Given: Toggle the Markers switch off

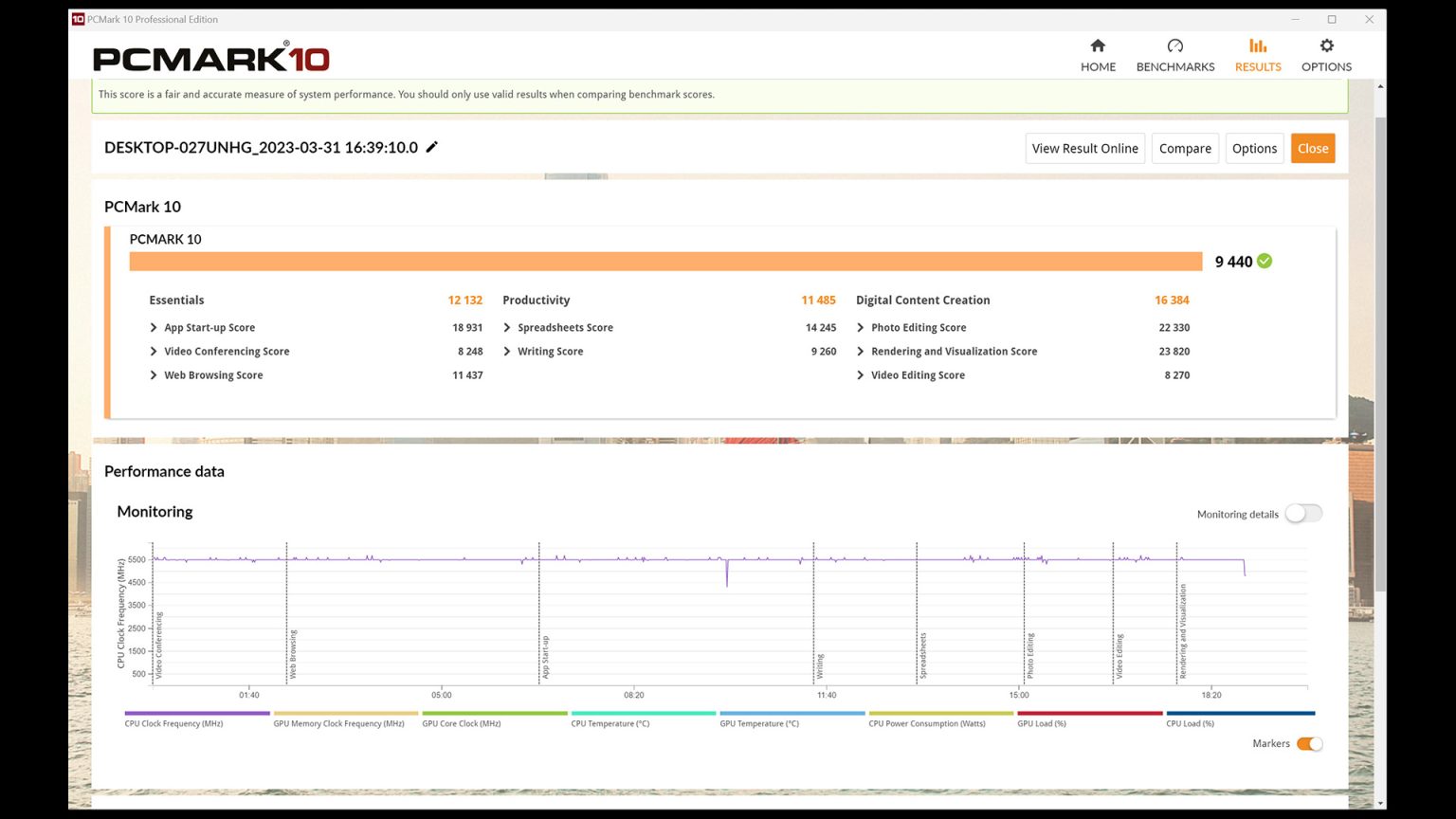Looking at the screenshot, I should (x=1309, y=744).
